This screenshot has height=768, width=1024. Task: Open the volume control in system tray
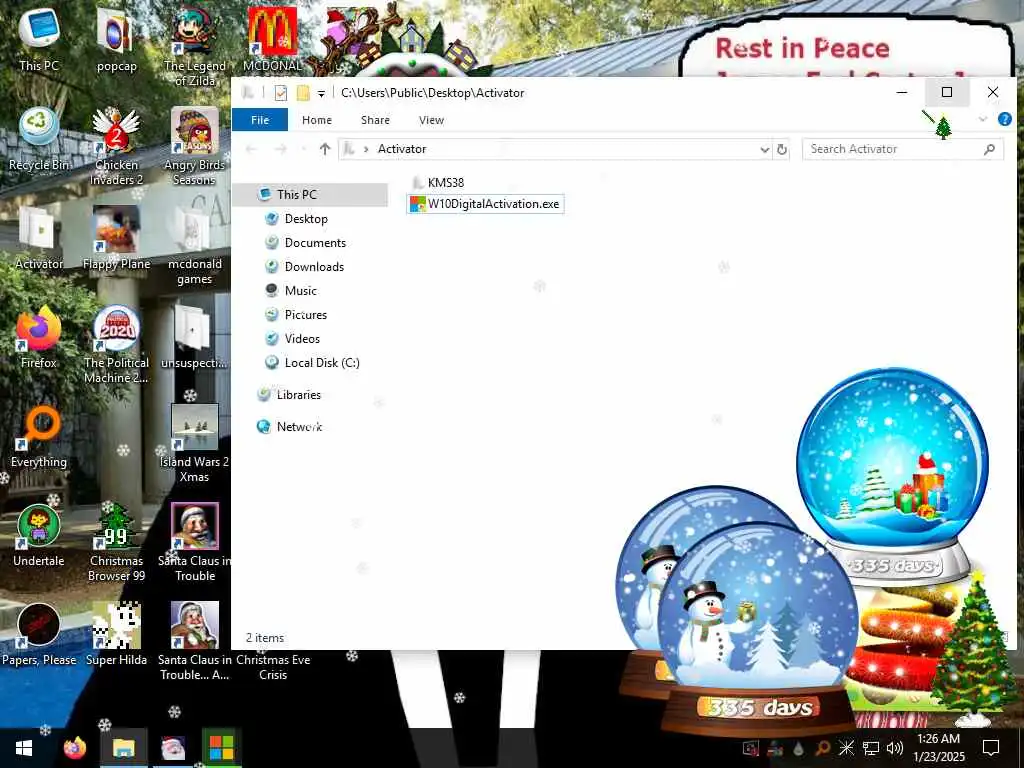click(895, 748)
